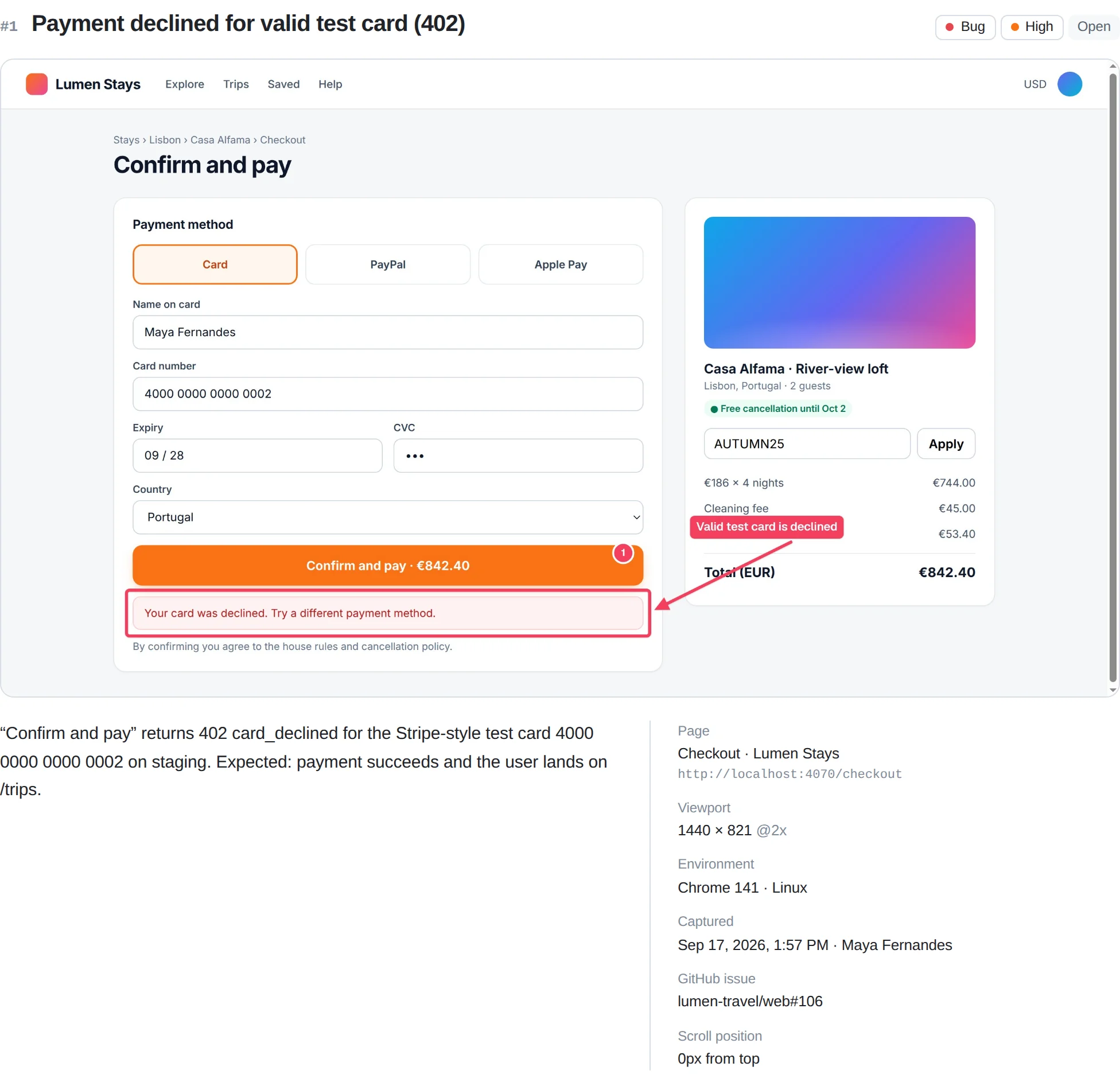Click the Bug label badge
The width and height of the screenshot is (1120, 1090).
[x=965, y=27]
